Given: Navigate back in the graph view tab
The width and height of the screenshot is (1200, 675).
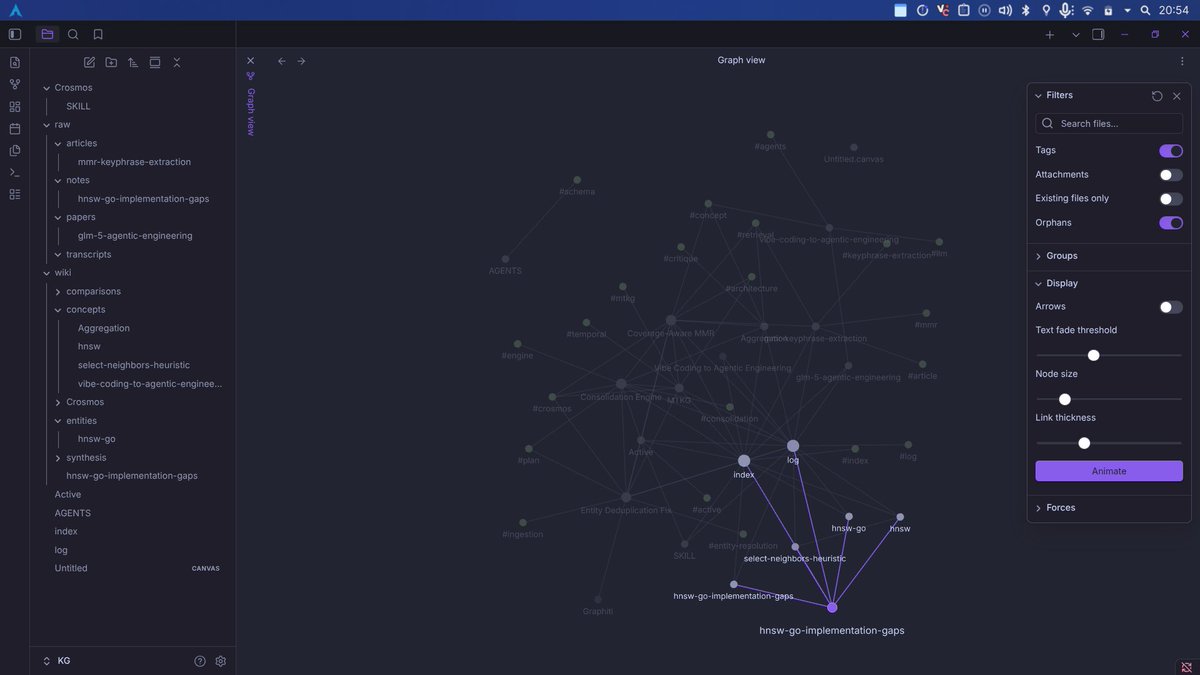Looking at the screenshot, I should pos(281,61).
